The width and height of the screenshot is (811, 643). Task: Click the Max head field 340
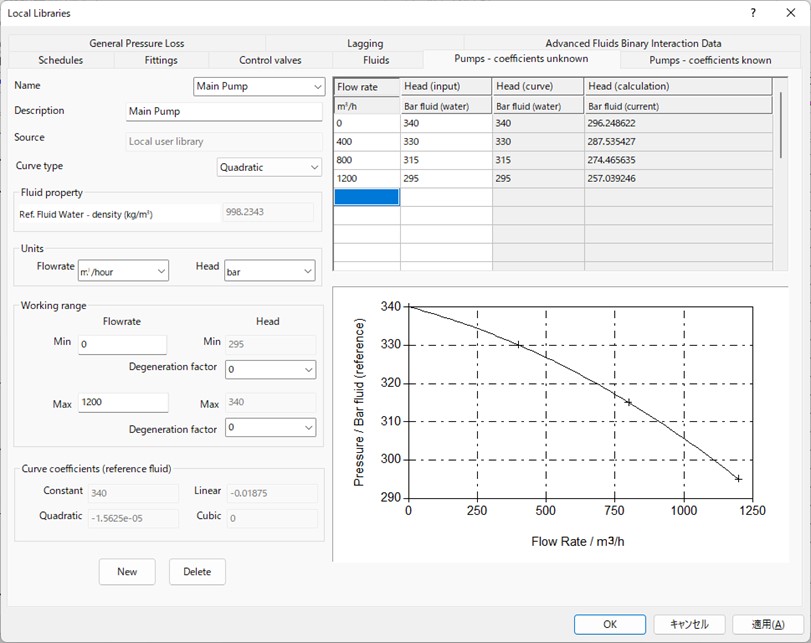(x=271, y=402)
